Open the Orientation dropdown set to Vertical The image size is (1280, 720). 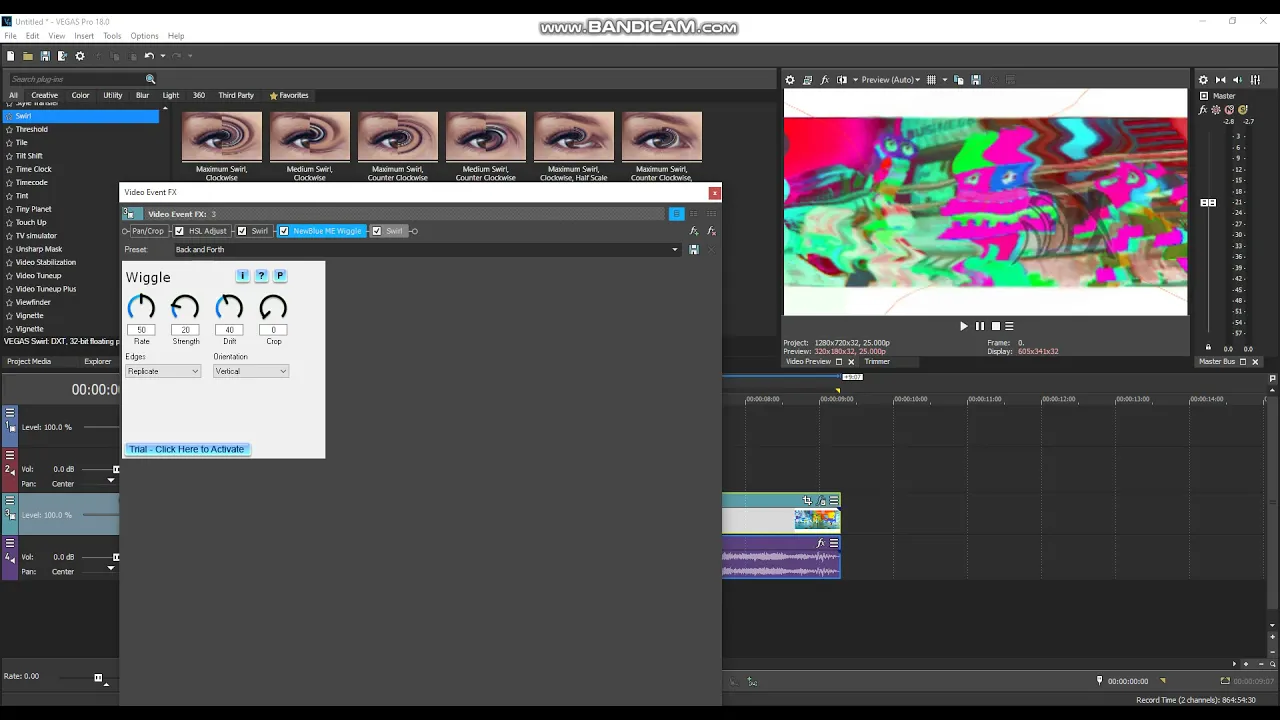tap(251, 371)
